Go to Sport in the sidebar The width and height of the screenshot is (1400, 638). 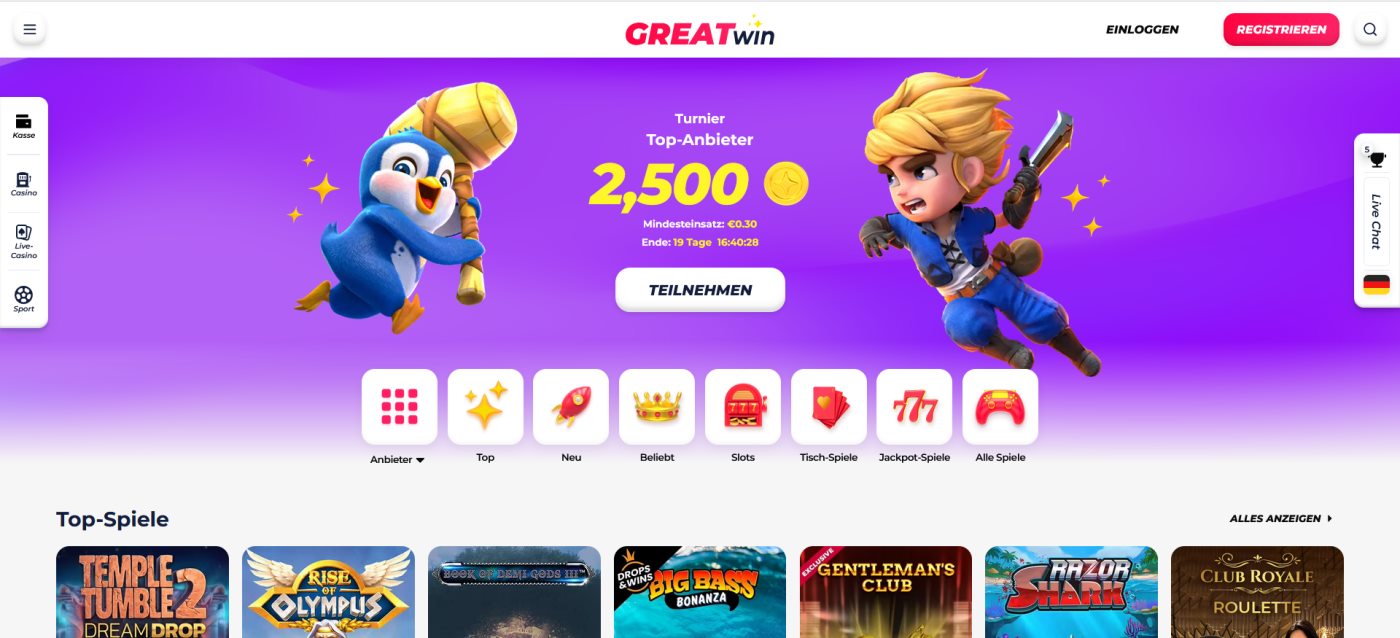point(24,298)
